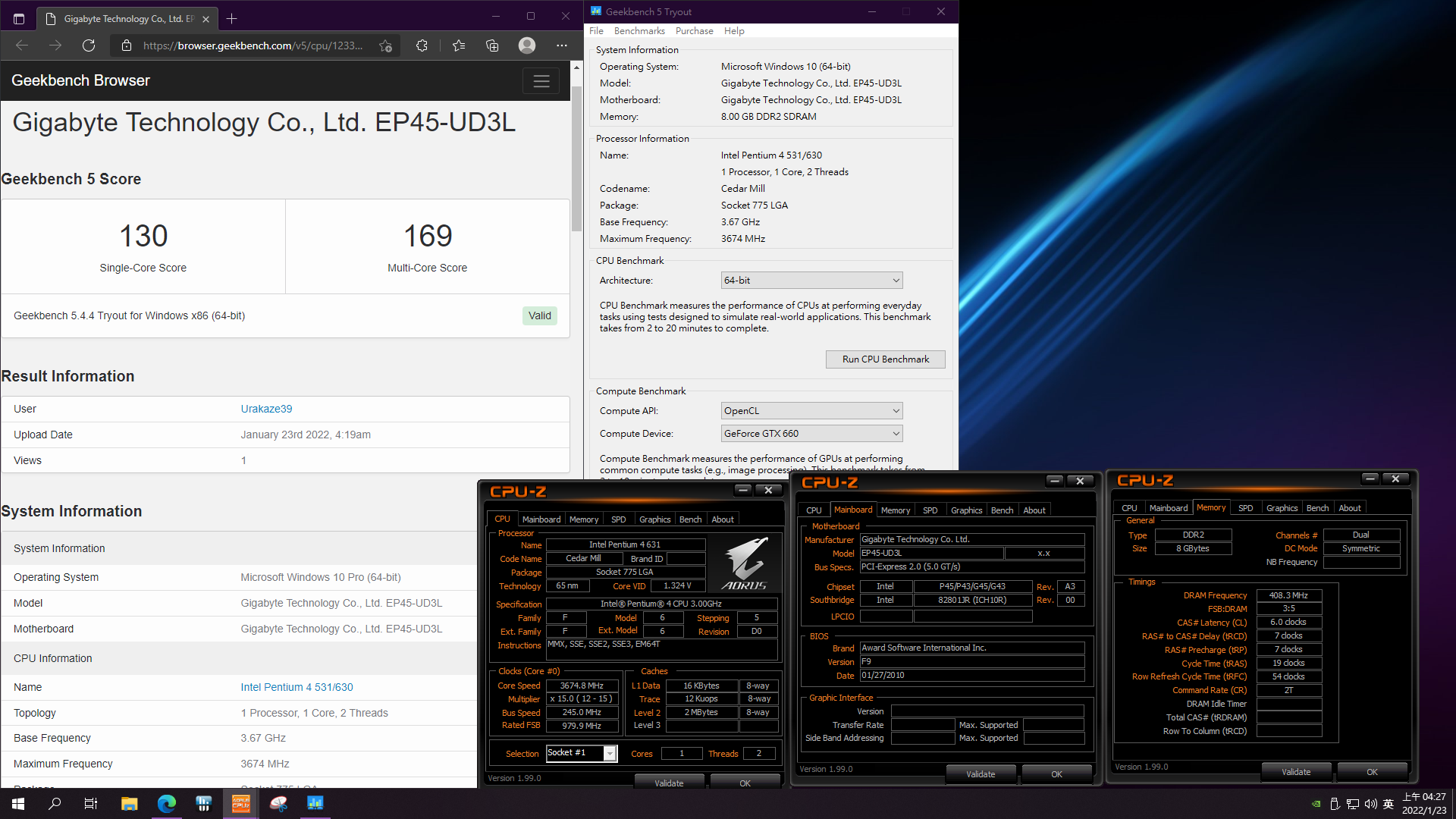Open the Edge extensions menu
Screen dimensions: 1456x819
[422, 45]
